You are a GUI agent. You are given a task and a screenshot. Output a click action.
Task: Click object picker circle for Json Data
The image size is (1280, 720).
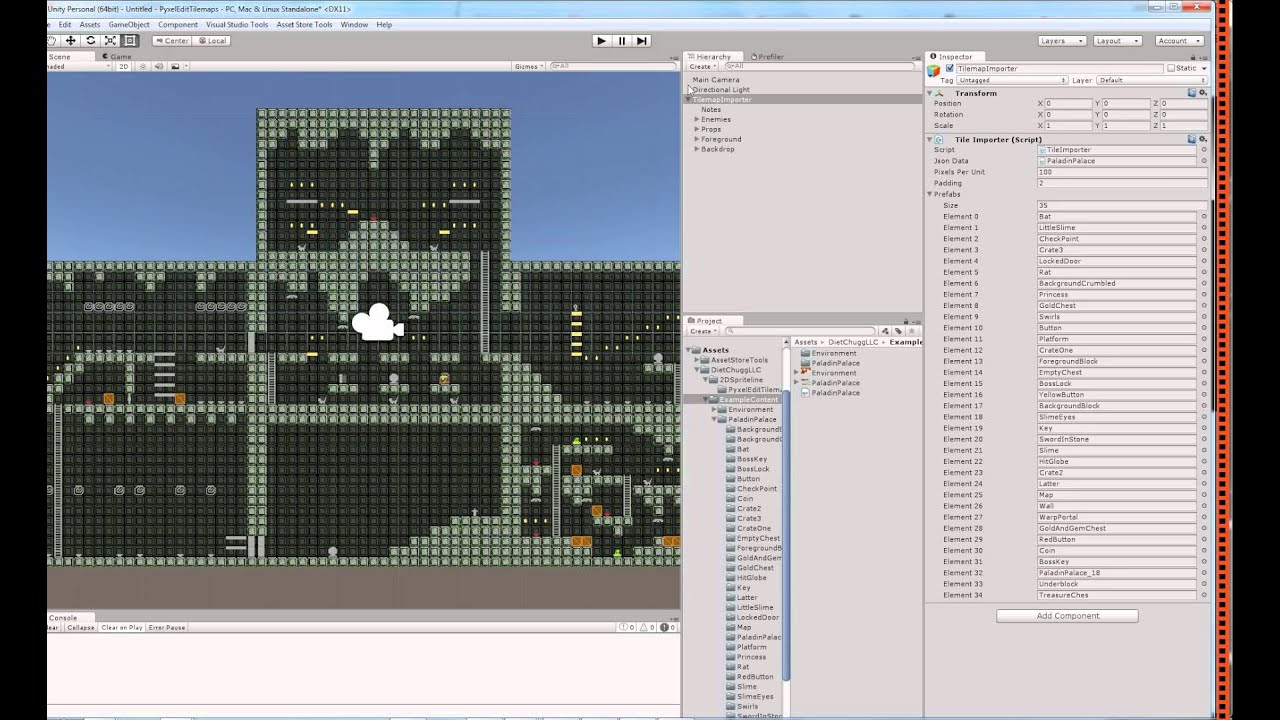coord(1204,161)
